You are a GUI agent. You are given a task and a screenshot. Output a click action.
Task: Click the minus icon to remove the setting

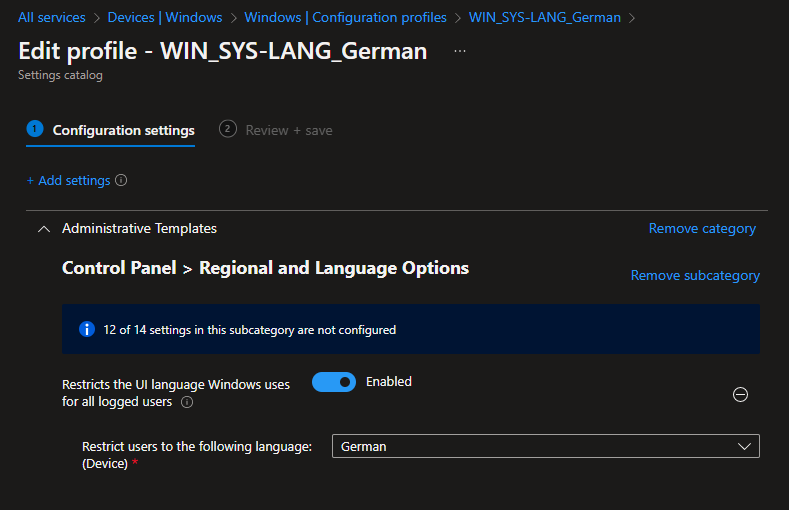(740, 395)
